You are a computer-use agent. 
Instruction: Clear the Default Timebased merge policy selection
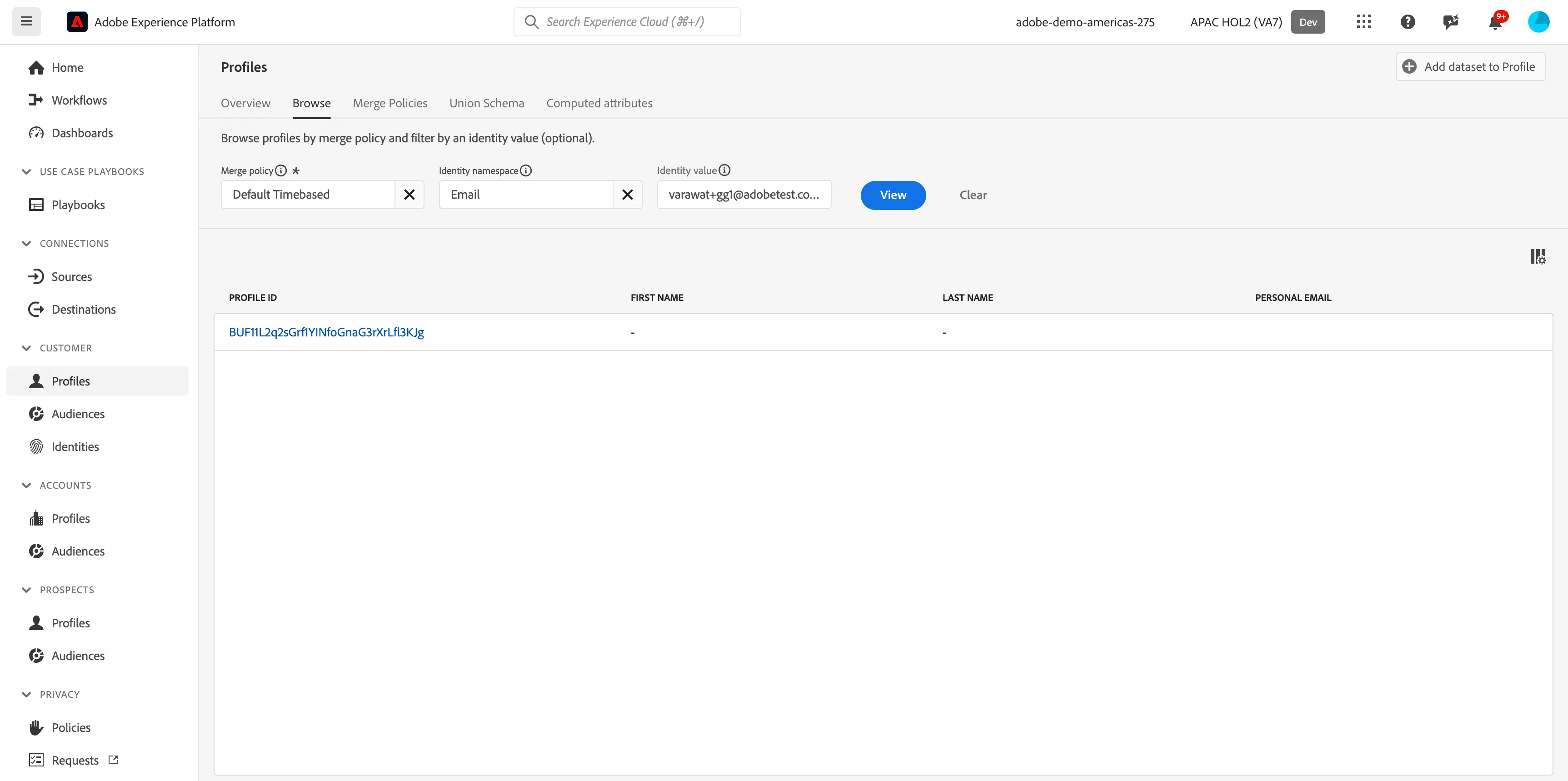[409, 195]
